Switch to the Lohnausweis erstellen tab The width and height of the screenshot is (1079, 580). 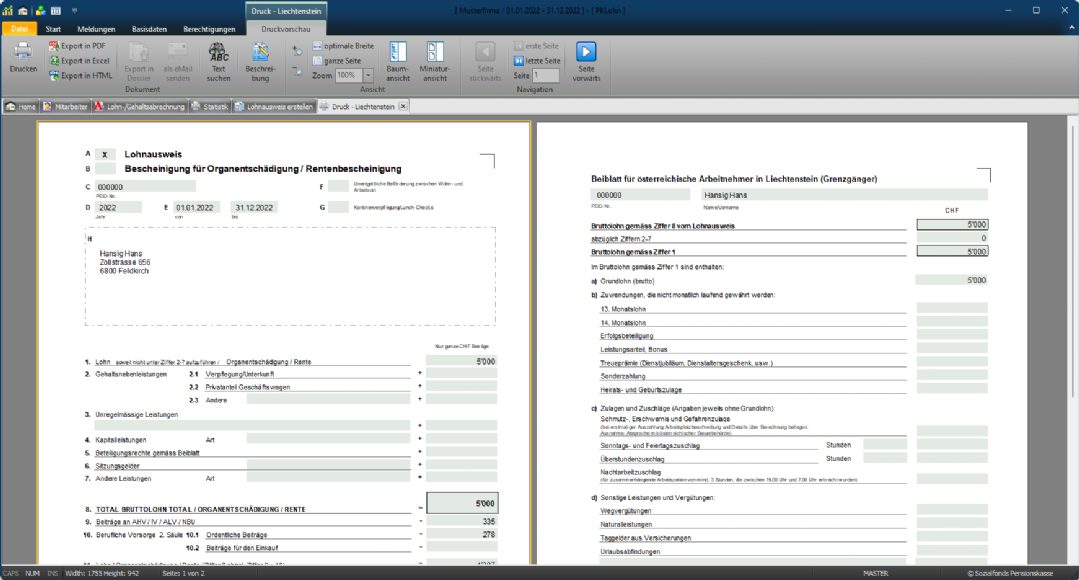(x=274, y=106)
